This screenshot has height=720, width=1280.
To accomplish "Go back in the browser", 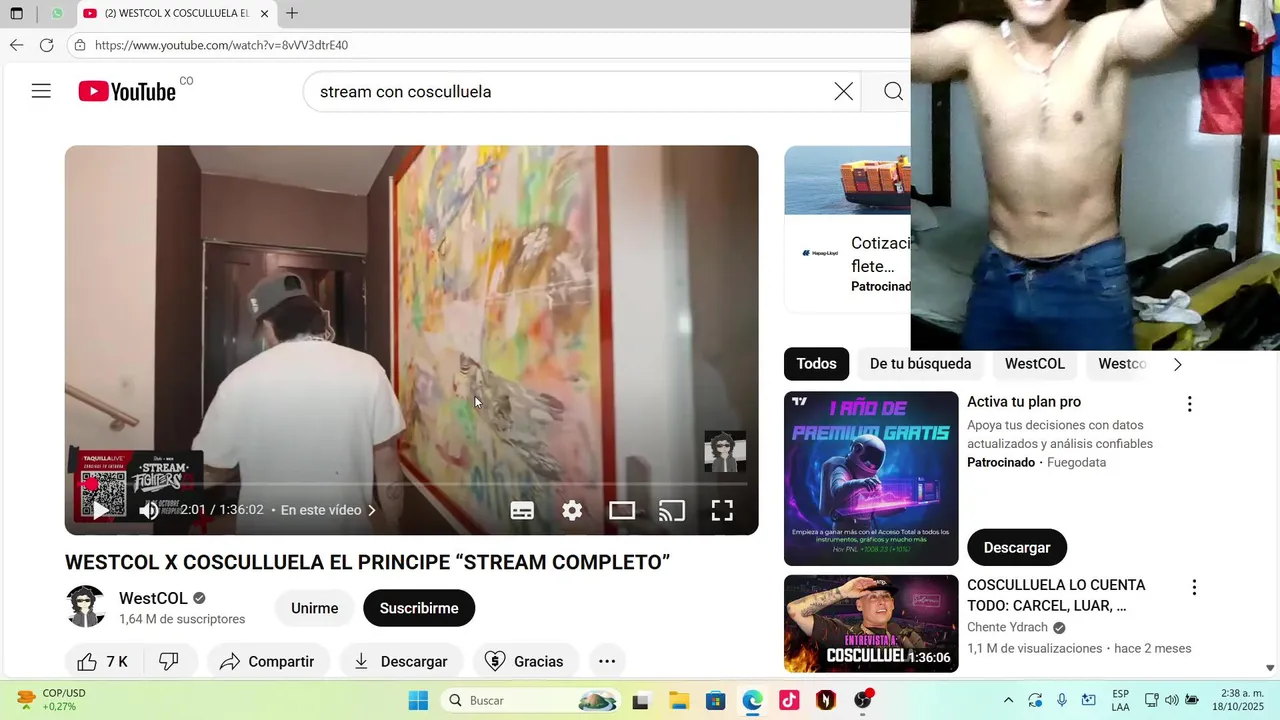I will [16, 45].
